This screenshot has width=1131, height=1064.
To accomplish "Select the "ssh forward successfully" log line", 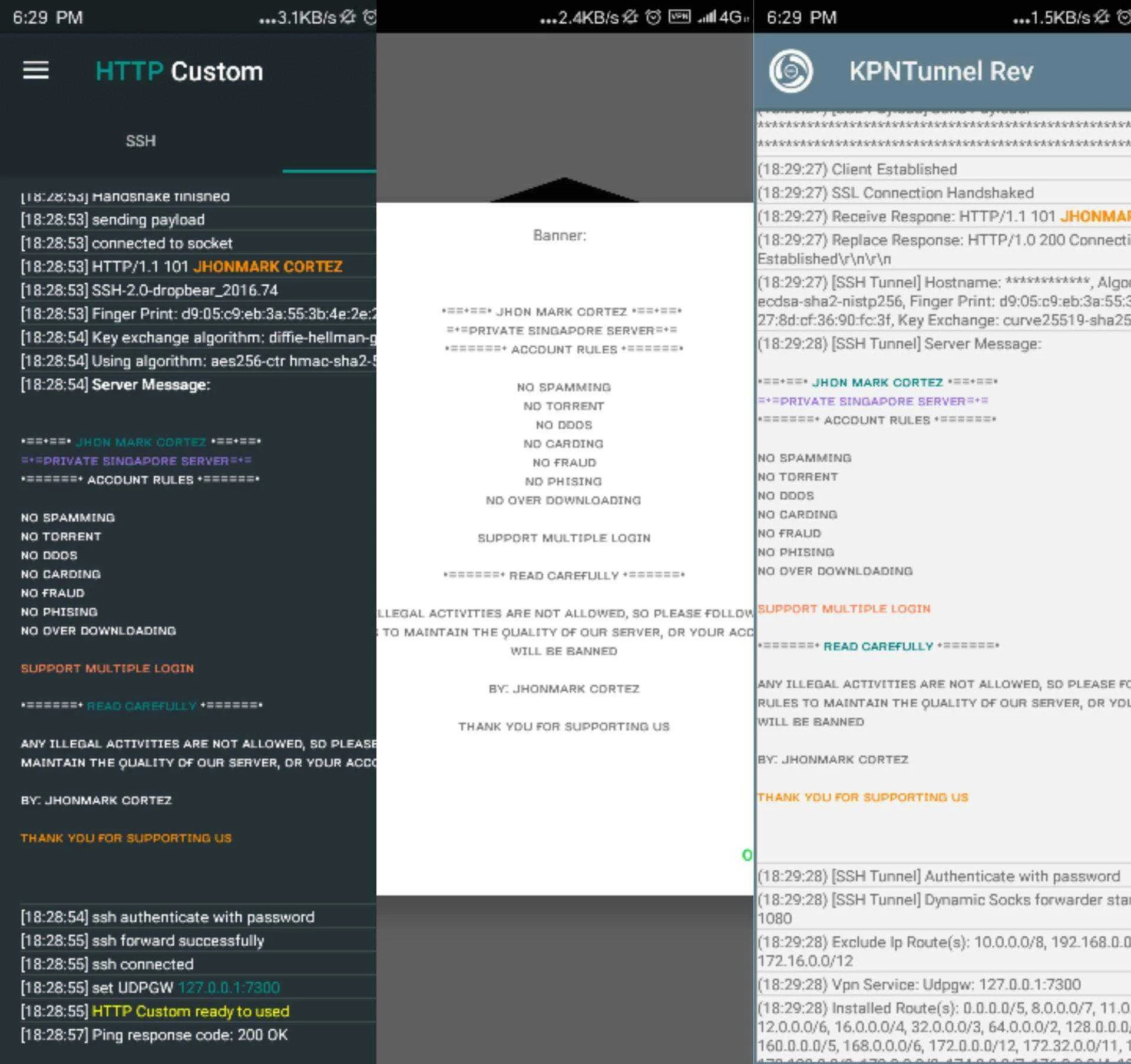I will (x=198, y=940).
